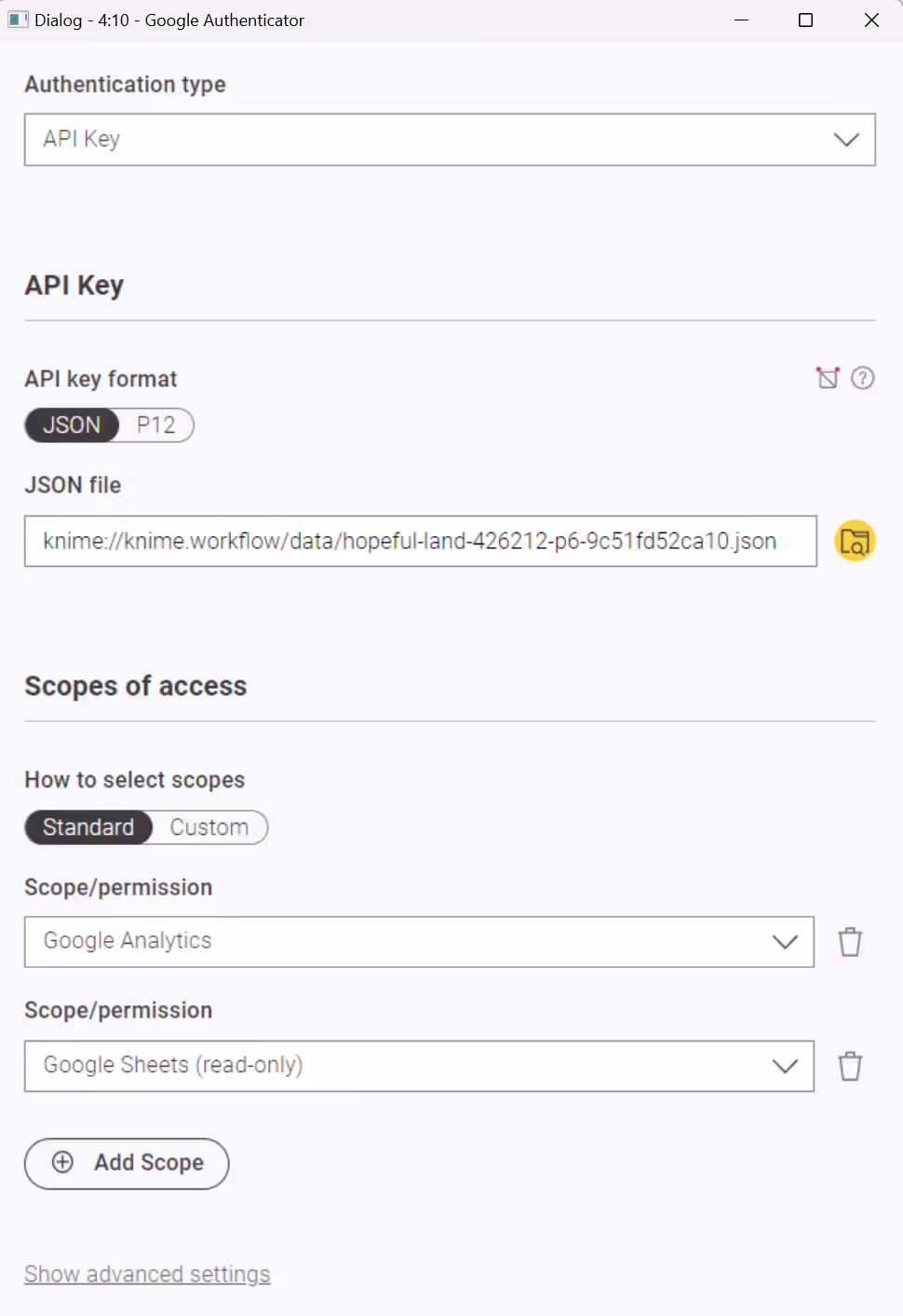Open the Authentication type dropdown
903x1316 pixels.
click(845, 140)
